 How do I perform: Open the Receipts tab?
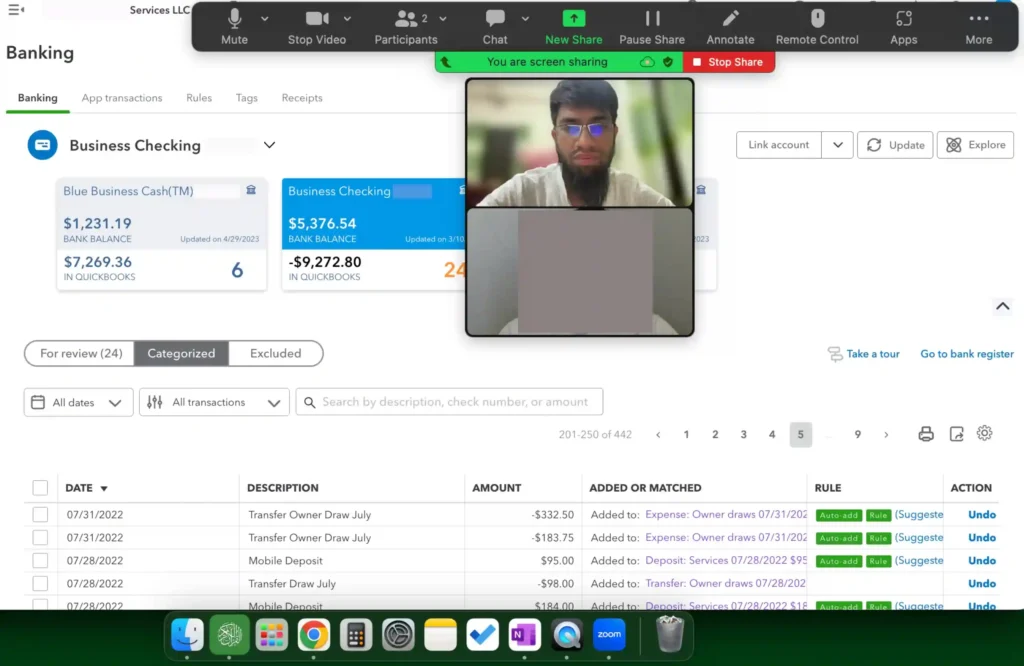302,98
